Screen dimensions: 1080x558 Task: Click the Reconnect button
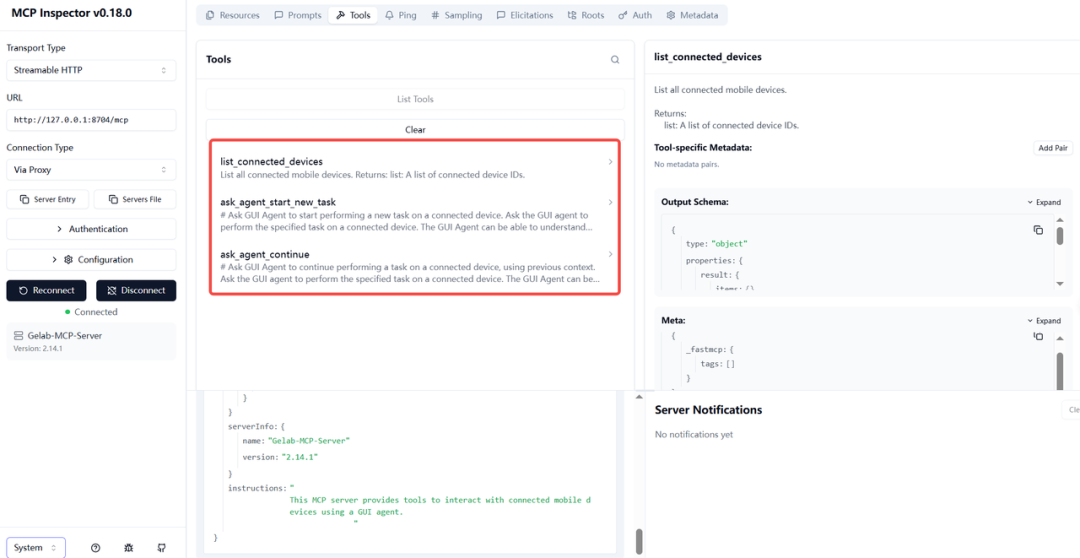pos(48,291)
